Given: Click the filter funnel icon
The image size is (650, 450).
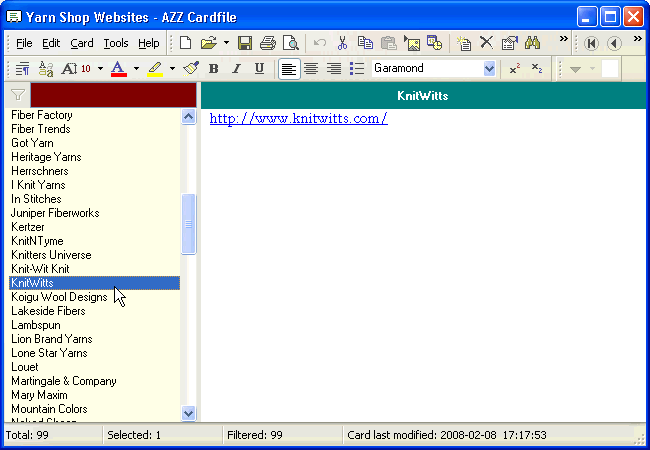Looking at the screenshot, I should [18, 95].
